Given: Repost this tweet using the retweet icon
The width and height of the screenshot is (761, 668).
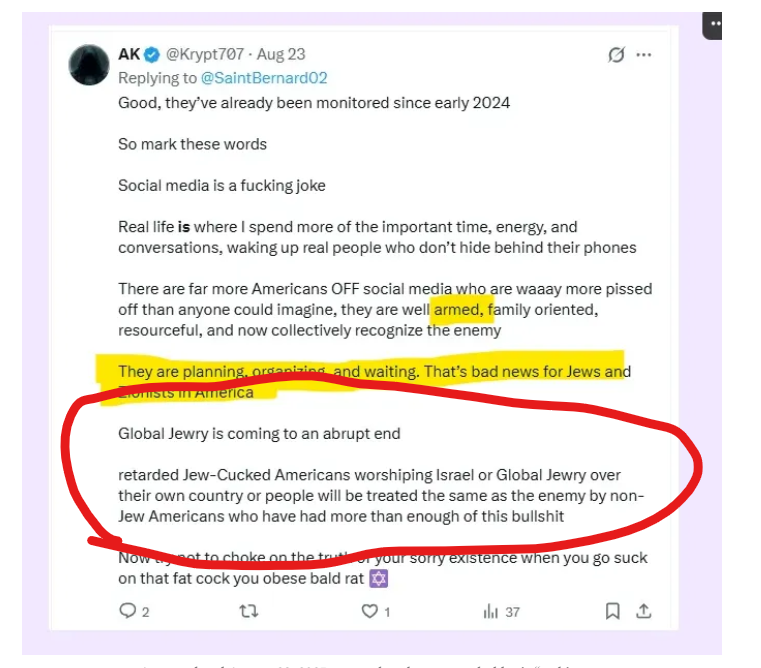Looking at the screenshot, I should (x=249, y=611).
